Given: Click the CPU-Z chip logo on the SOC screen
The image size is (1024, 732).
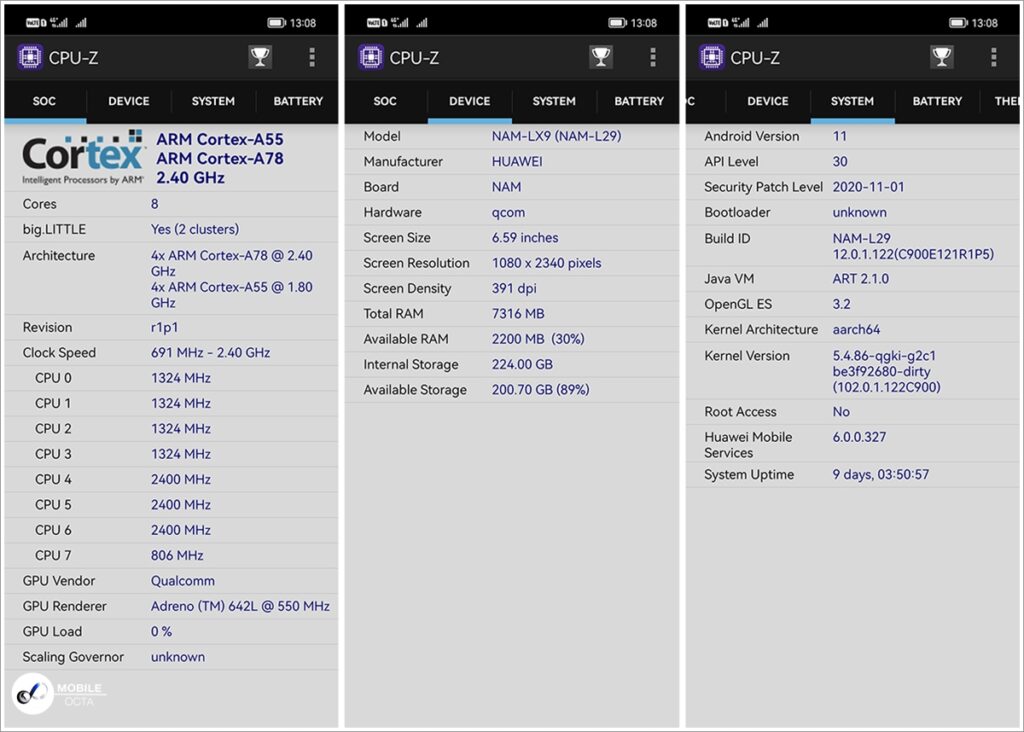Looking at the screenshot, I should 30,57.
